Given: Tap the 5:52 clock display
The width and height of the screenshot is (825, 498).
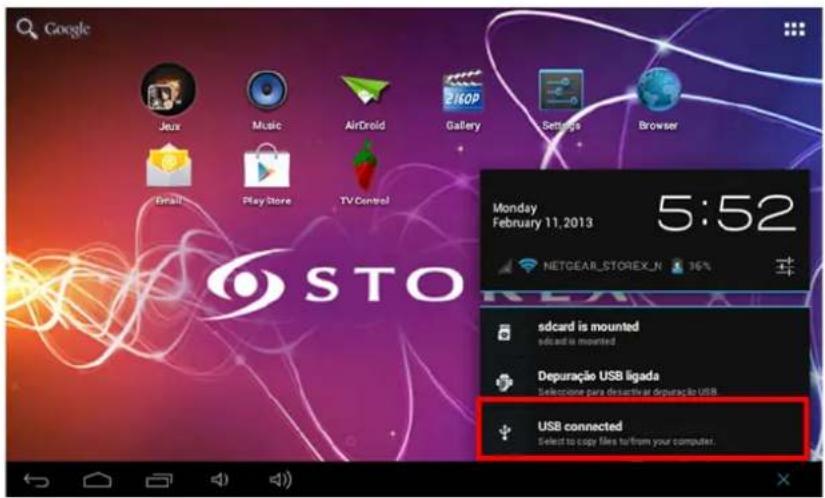Looking at the screenshot, I should (x=726, y=213).
